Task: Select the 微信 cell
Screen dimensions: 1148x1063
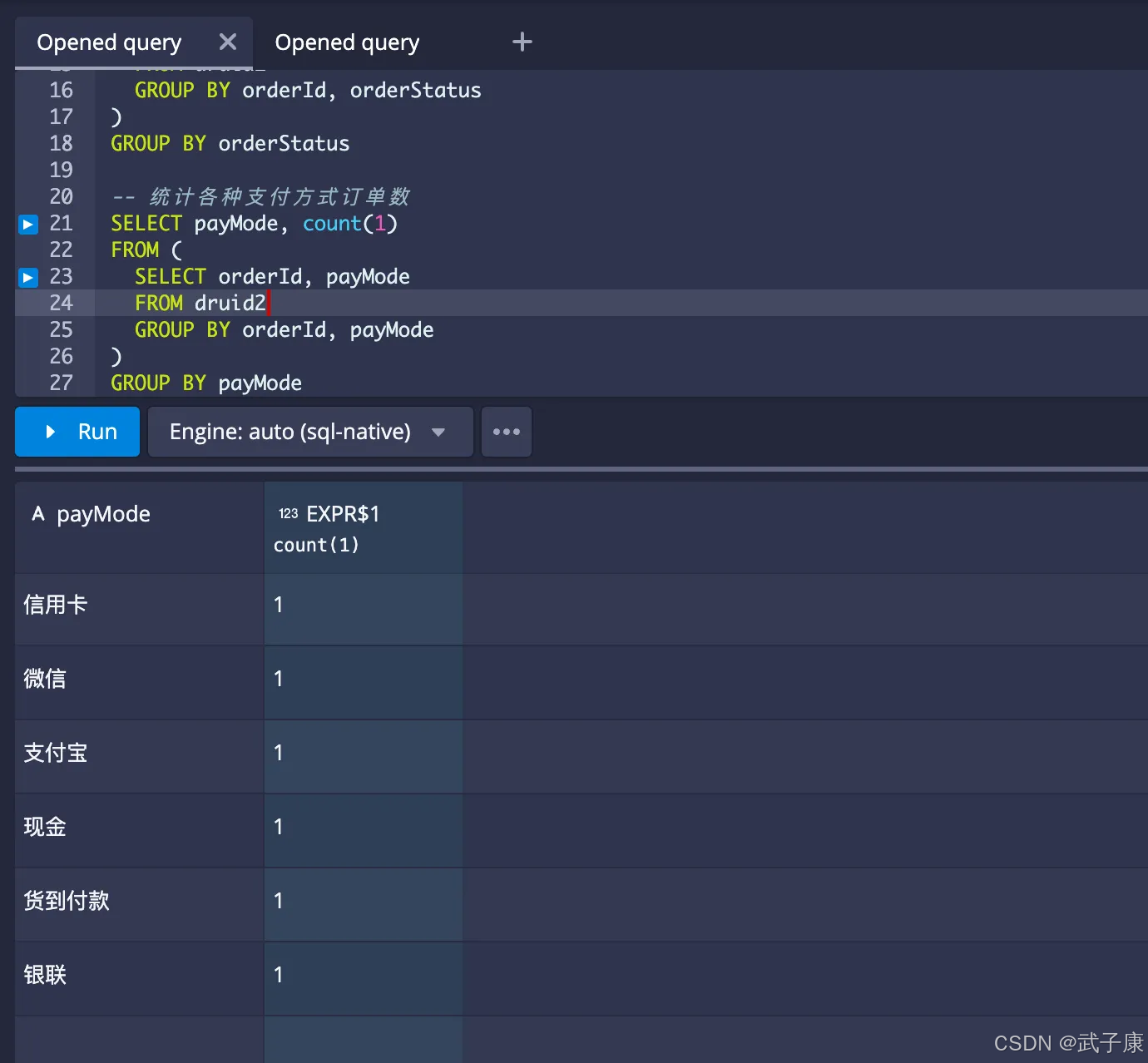Action: pyautogui.click(x=140, y=683)
